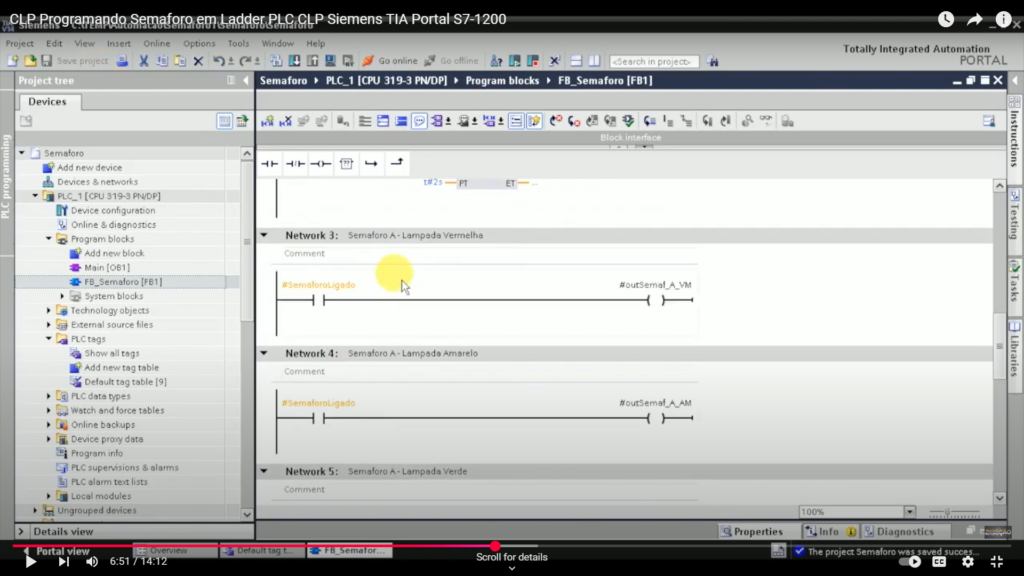Click the Download to device icon
This screenshot has height=576, width=1024.
point(295,61)
